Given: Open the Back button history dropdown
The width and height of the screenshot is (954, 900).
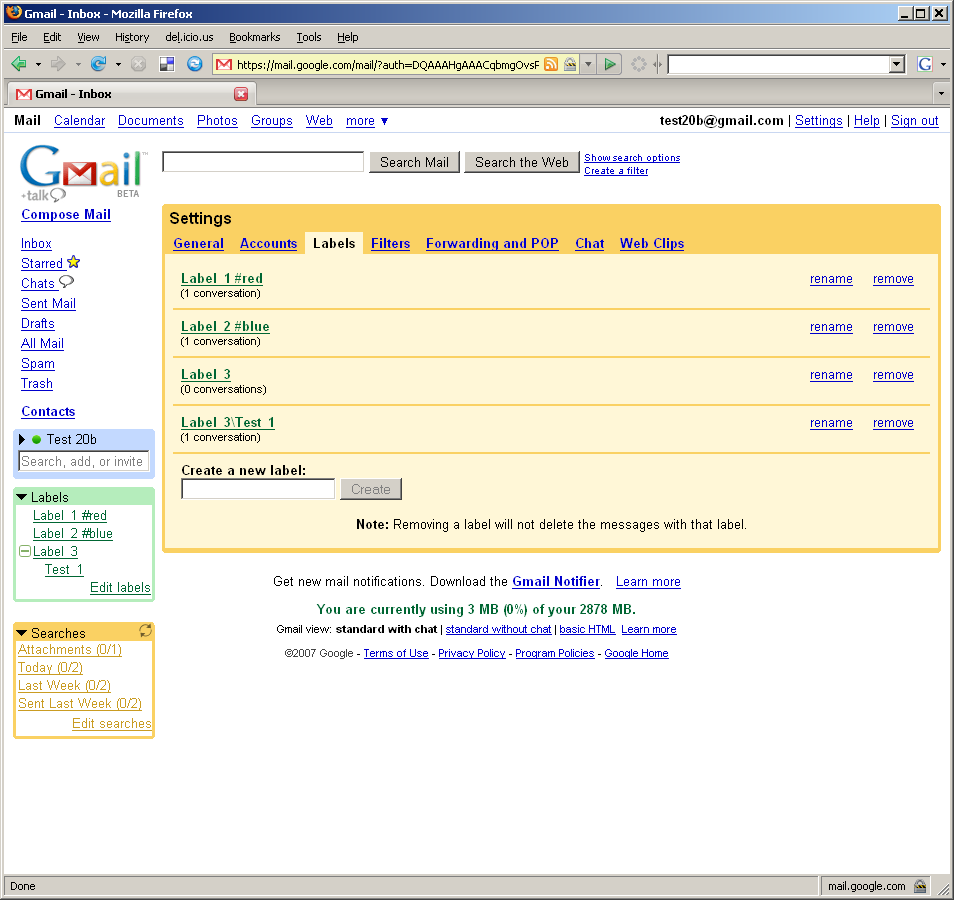Looking at the screenshot, I should click(x=38, y=64).
